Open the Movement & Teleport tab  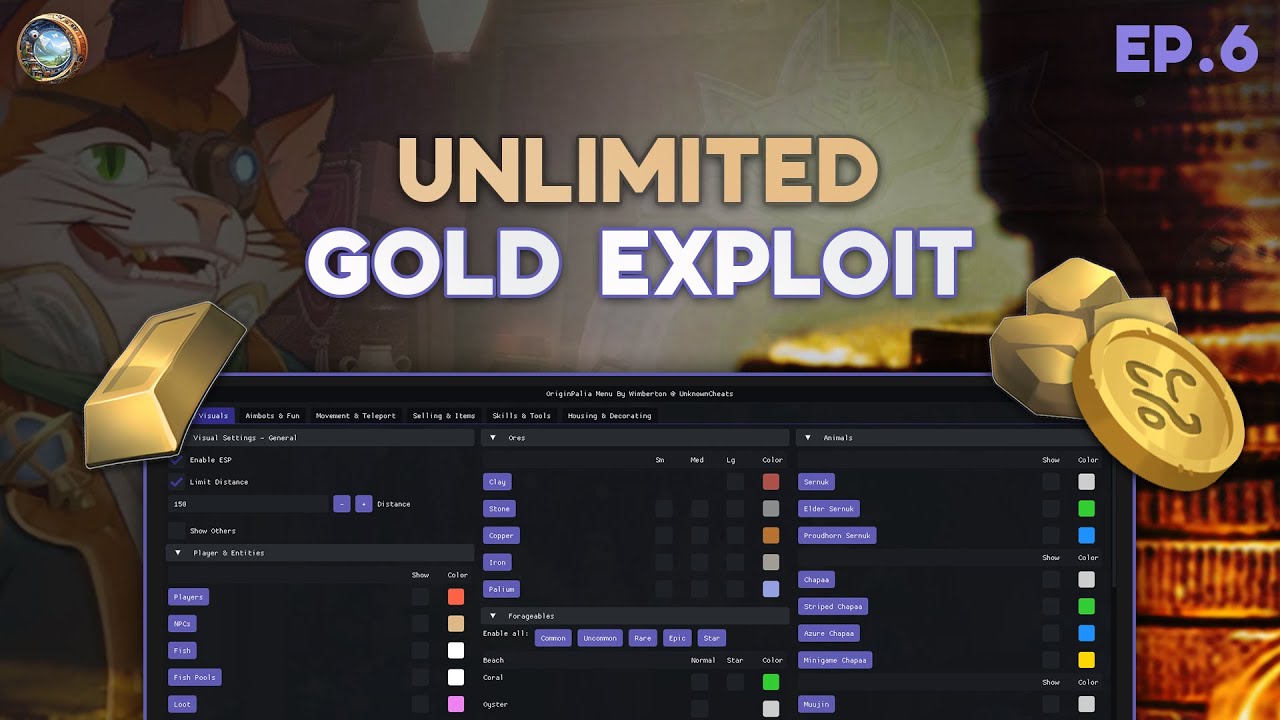pos(355,415)
